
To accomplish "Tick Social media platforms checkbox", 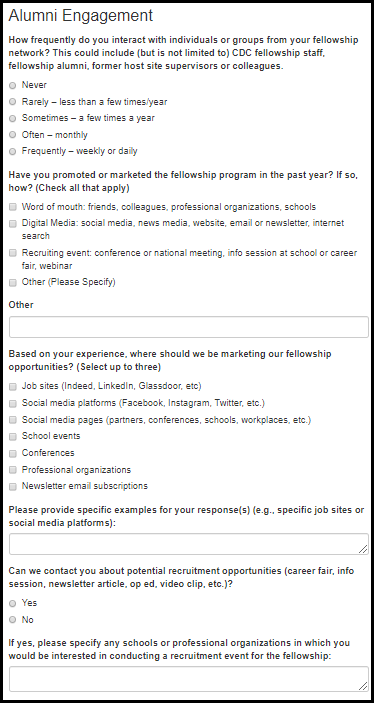I will (x=13, y=404).
